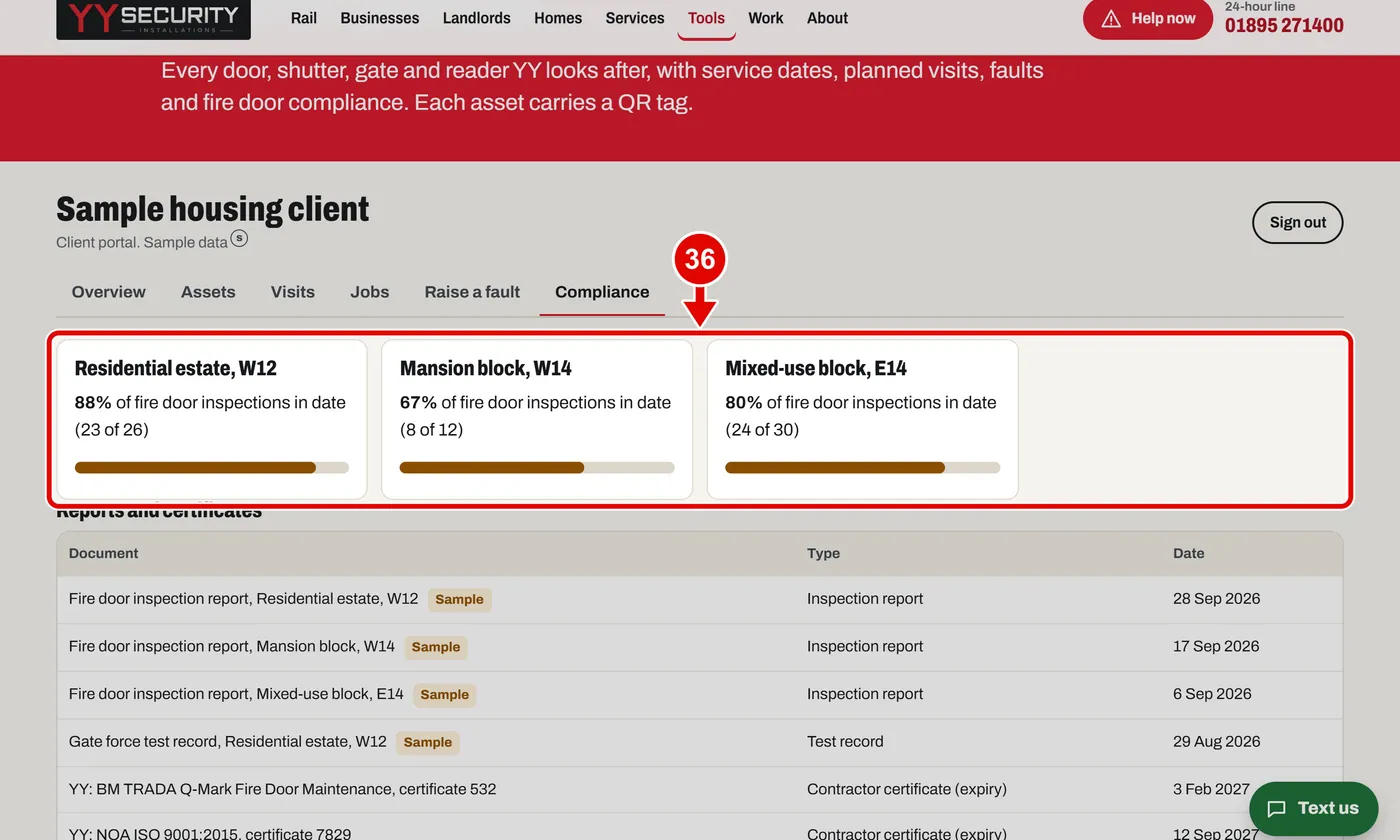
Task: Click the Mansion block W14 progress bar
Action: coord(537,468)
